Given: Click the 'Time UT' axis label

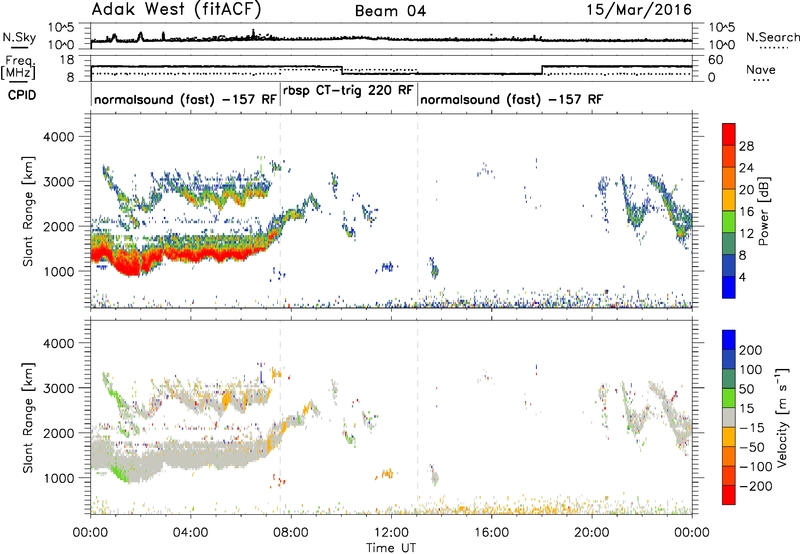Looking at the screenshot, I should coord(391,548).
